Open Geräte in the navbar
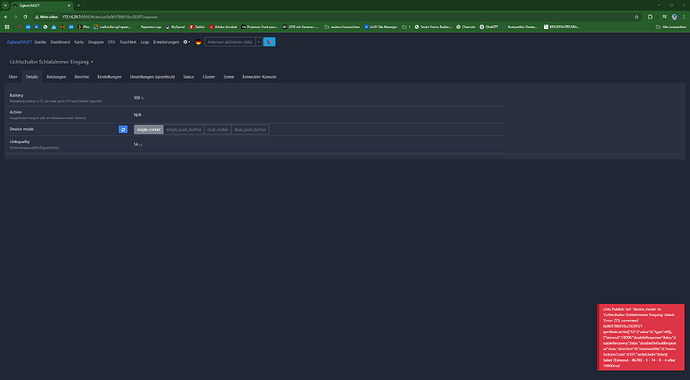Image resolution: width=690 pixels, height=380 pixels. [40, 42]
